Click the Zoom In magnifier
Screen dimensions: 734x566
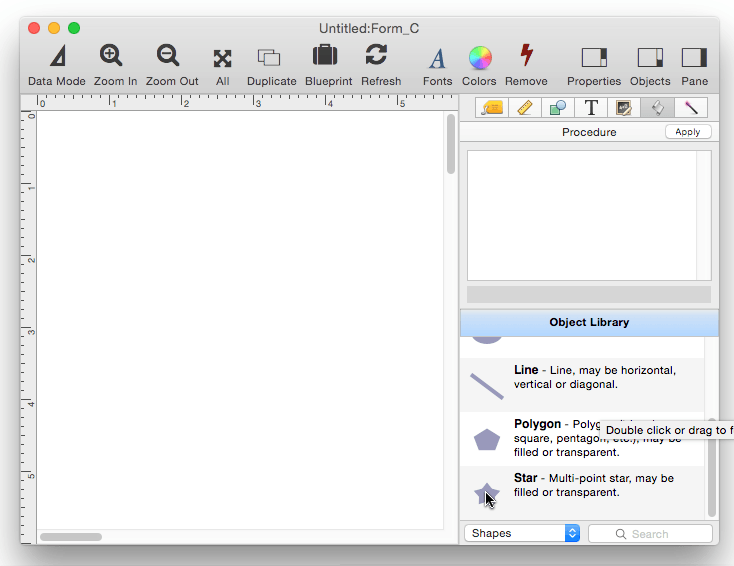[x=111, y=56]
